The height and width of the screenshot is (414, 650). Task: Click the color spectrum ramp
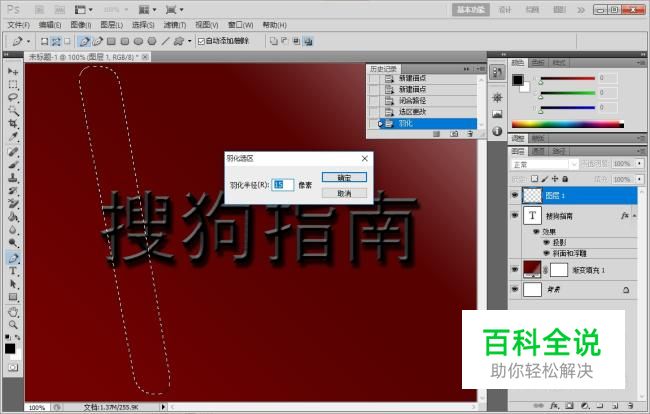click(x=568, y=124)
